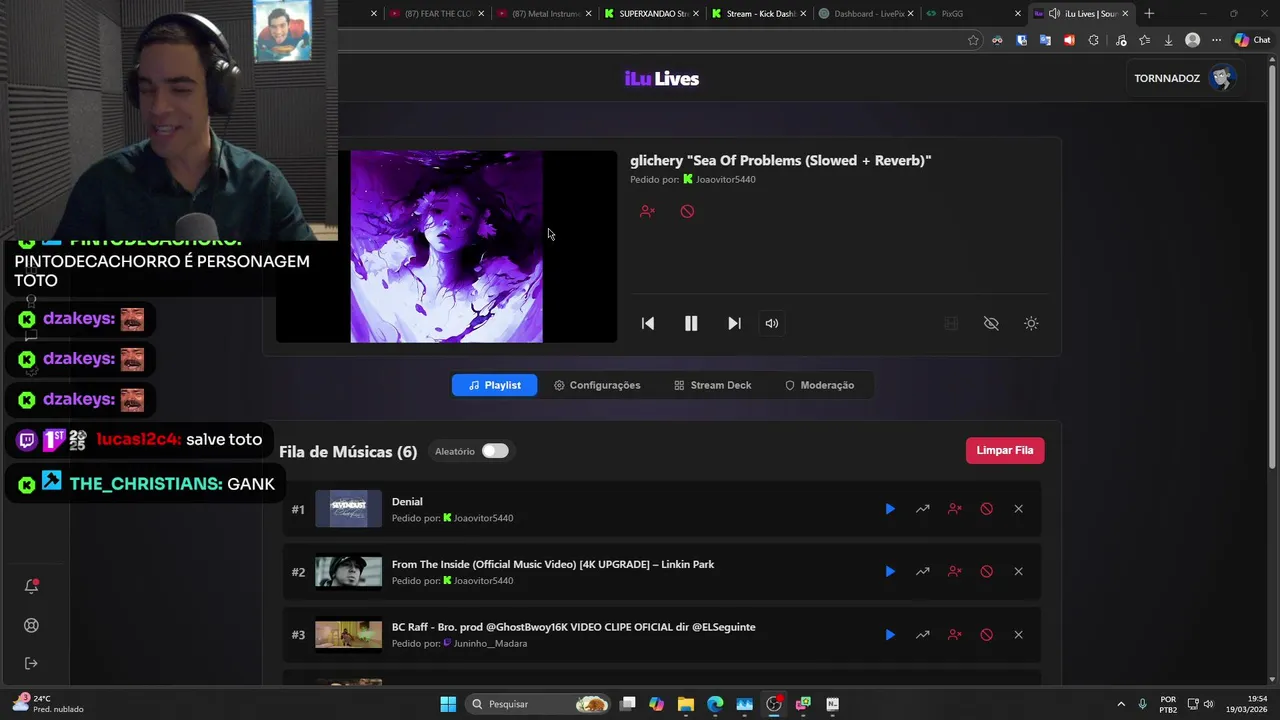The width and height of the screenshot is (1280, 720).
Task: Open the Edge Copilot Chat button
Action: (1254, 40)
